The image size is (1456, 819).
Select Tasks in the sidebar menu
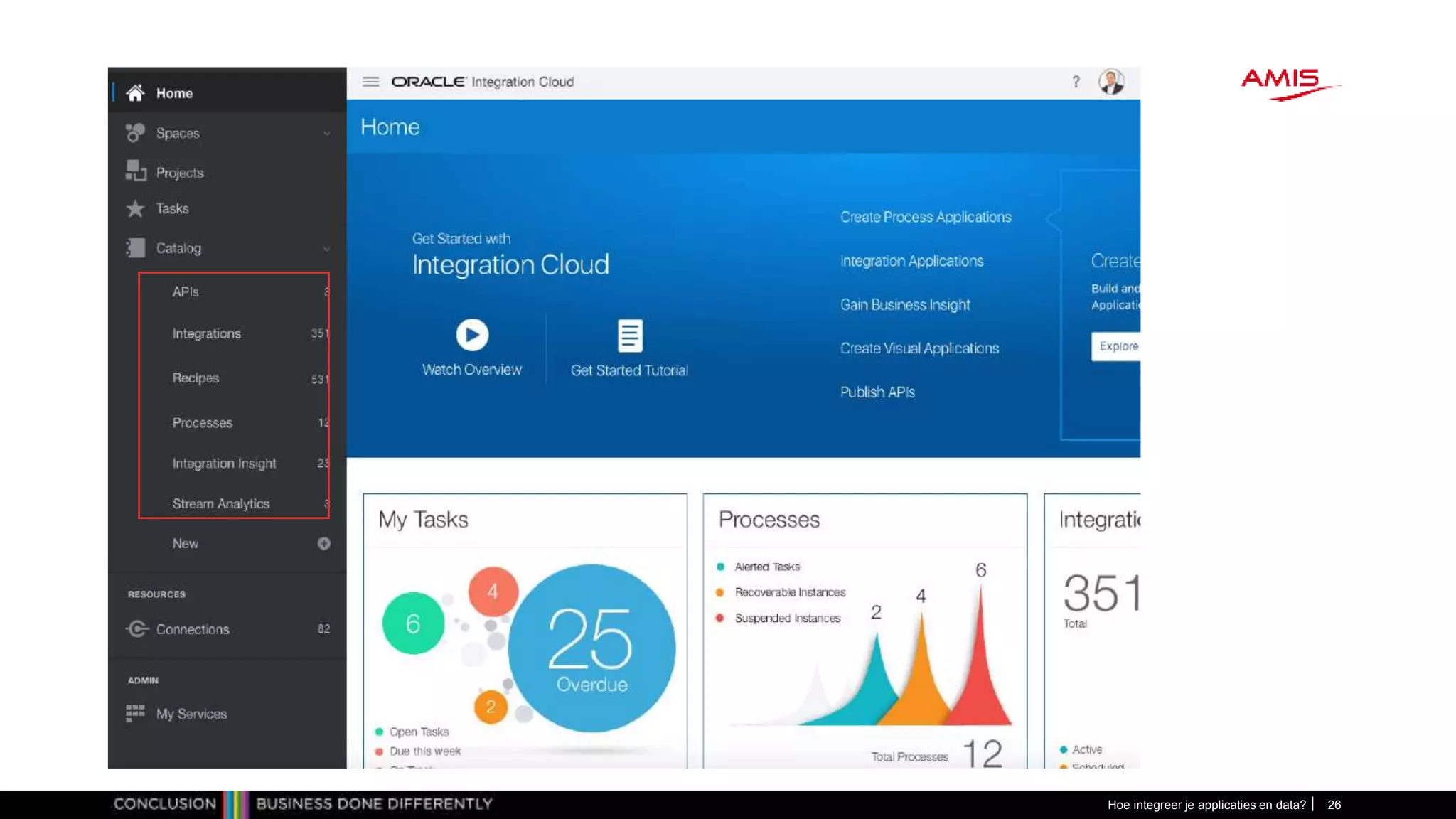click(172, 208)
